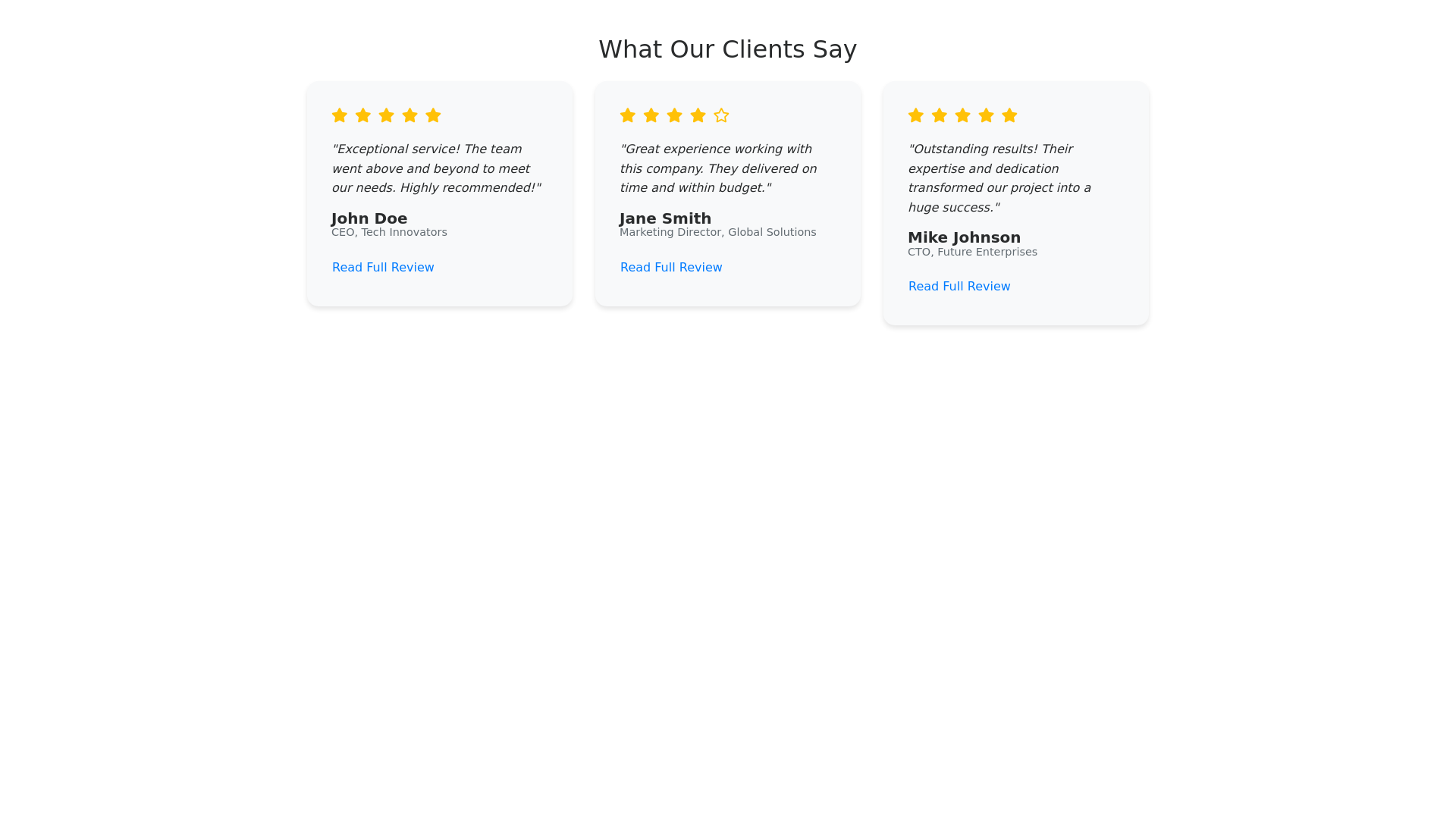Image resolution: width=1456 pixels, height=819 pixels.
Task: Click the John Doe reviewer name
Action: [x=369, y=218]
